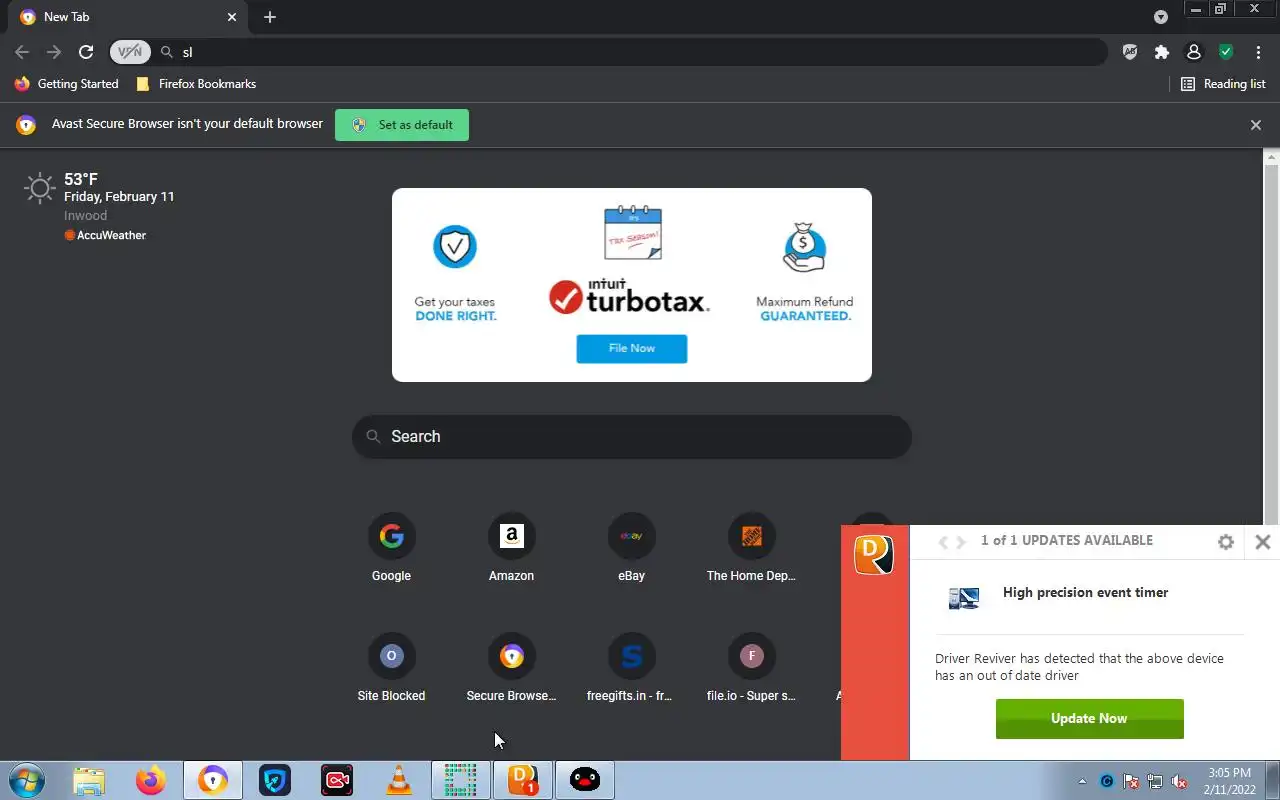Image resolution: width=1280 pixels, height=800 pixels.
Task: Open the extensions puzzle-piece icon
Action: 1161,52
